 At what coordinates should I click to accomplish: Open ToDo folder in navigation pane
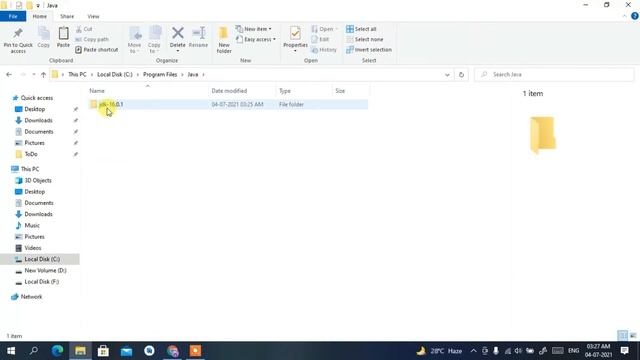click(x=31, y=154)
